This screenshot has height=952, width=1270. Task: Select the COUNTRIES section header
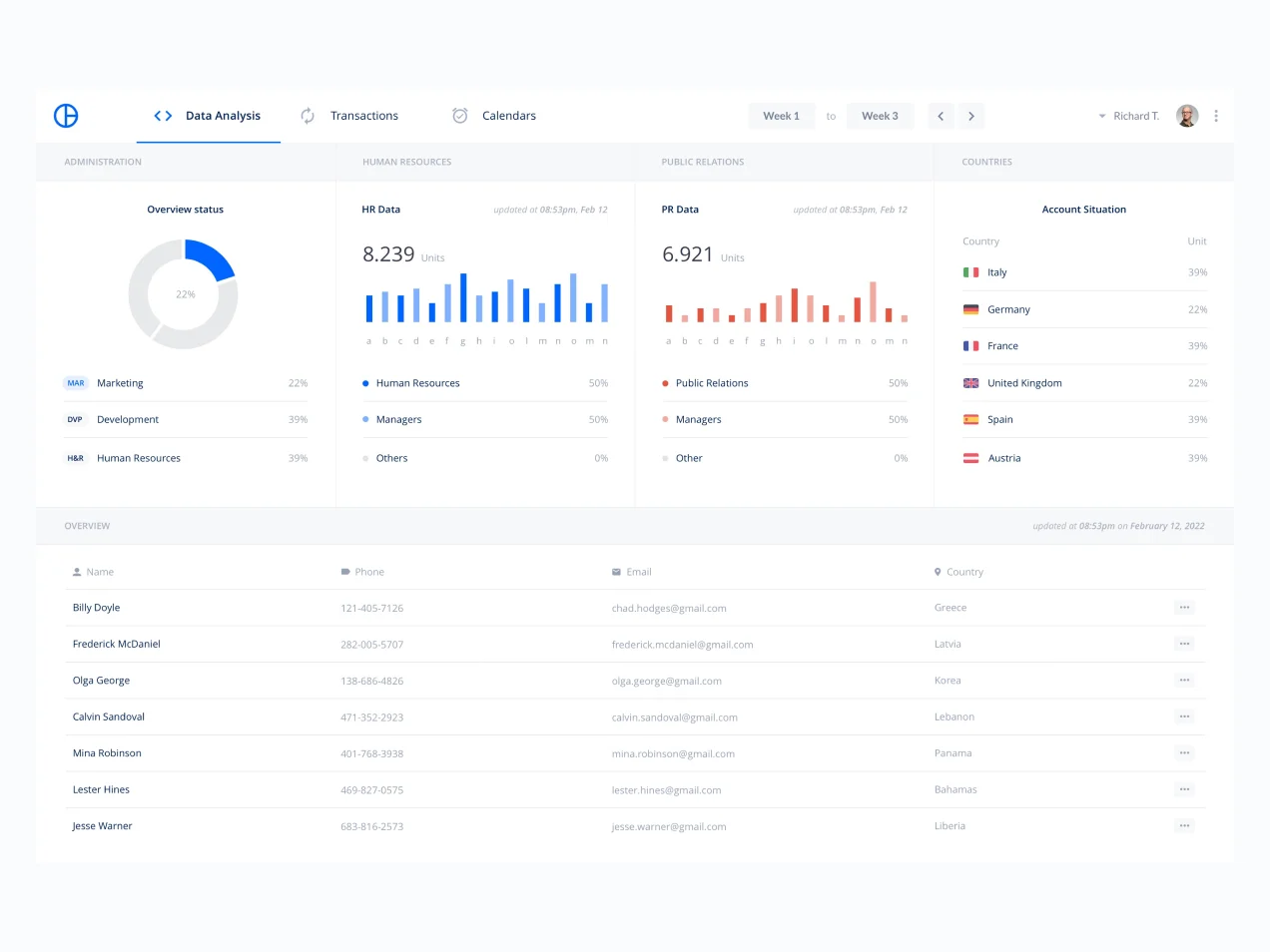pyautogui.click(x=987, y=162)
